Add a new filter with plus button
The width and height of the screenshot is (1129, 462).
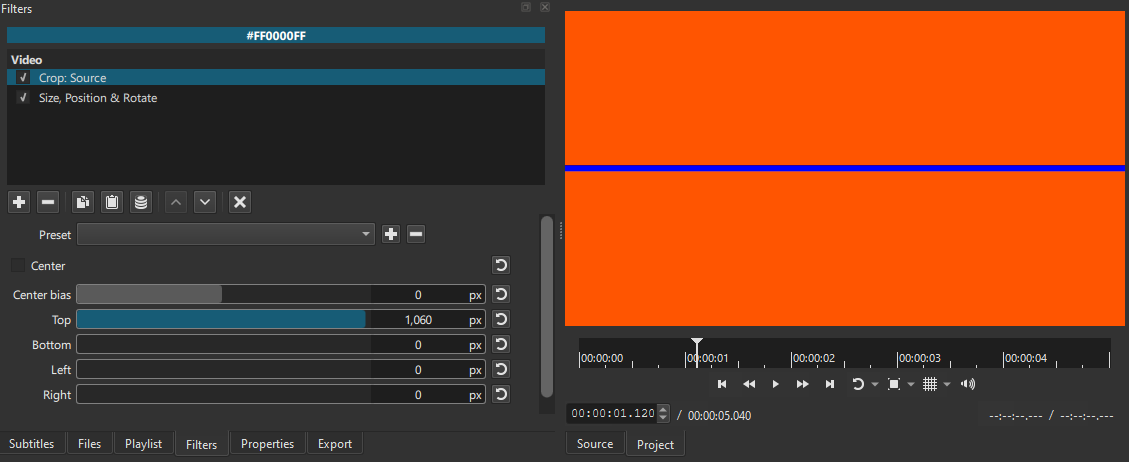pos(19,202)
